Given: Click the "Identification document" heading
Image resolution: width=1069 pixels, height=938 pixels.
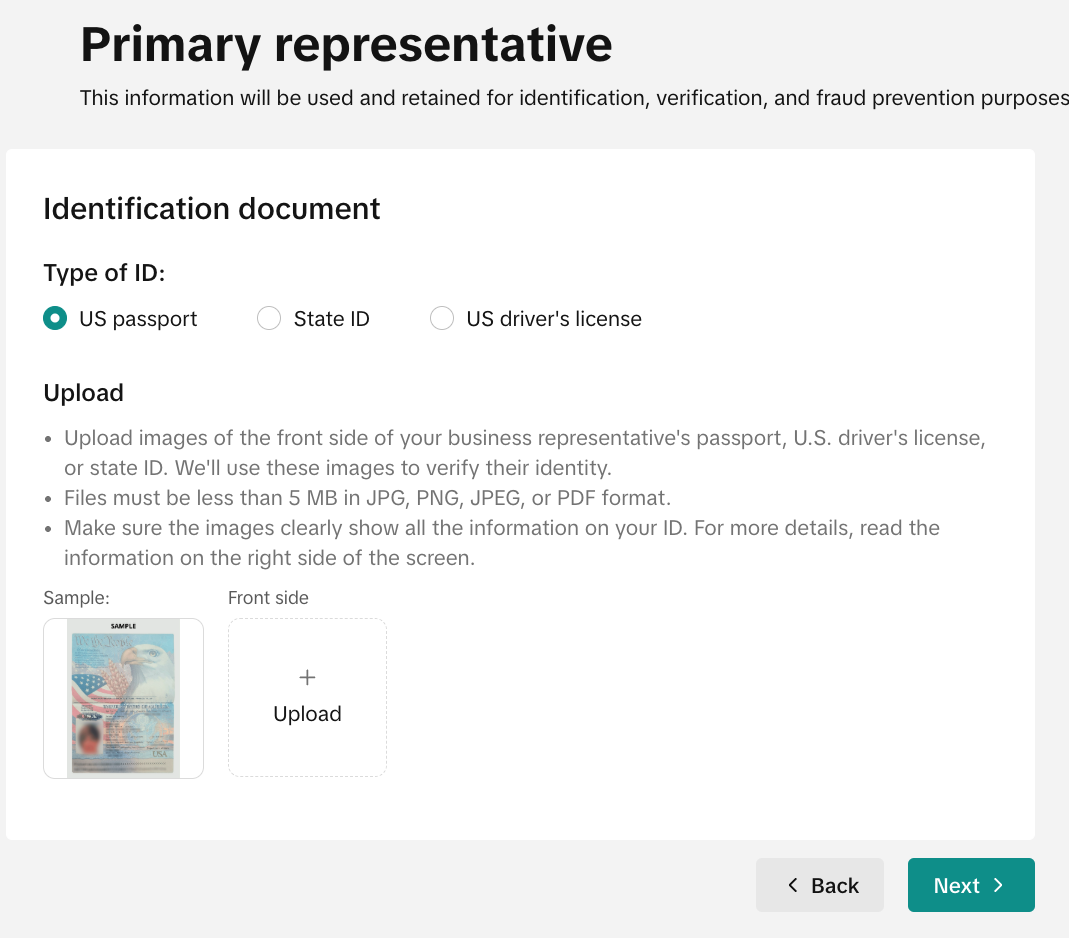Looking at the screenshot, I should click(211, 209).
